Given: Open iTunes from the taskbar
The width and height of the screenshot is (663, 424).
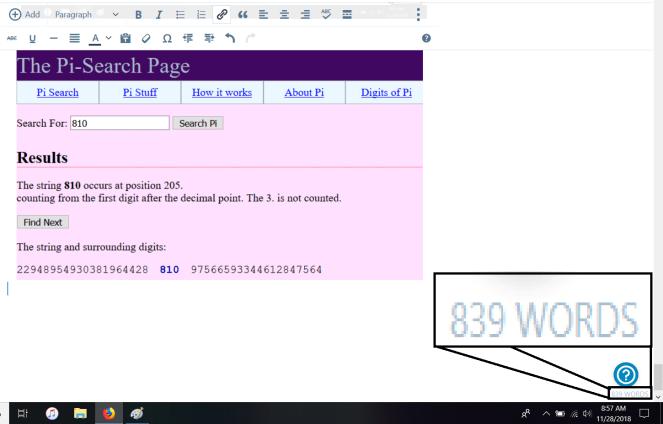Looking at the screenshot, I should pos(52,413).
